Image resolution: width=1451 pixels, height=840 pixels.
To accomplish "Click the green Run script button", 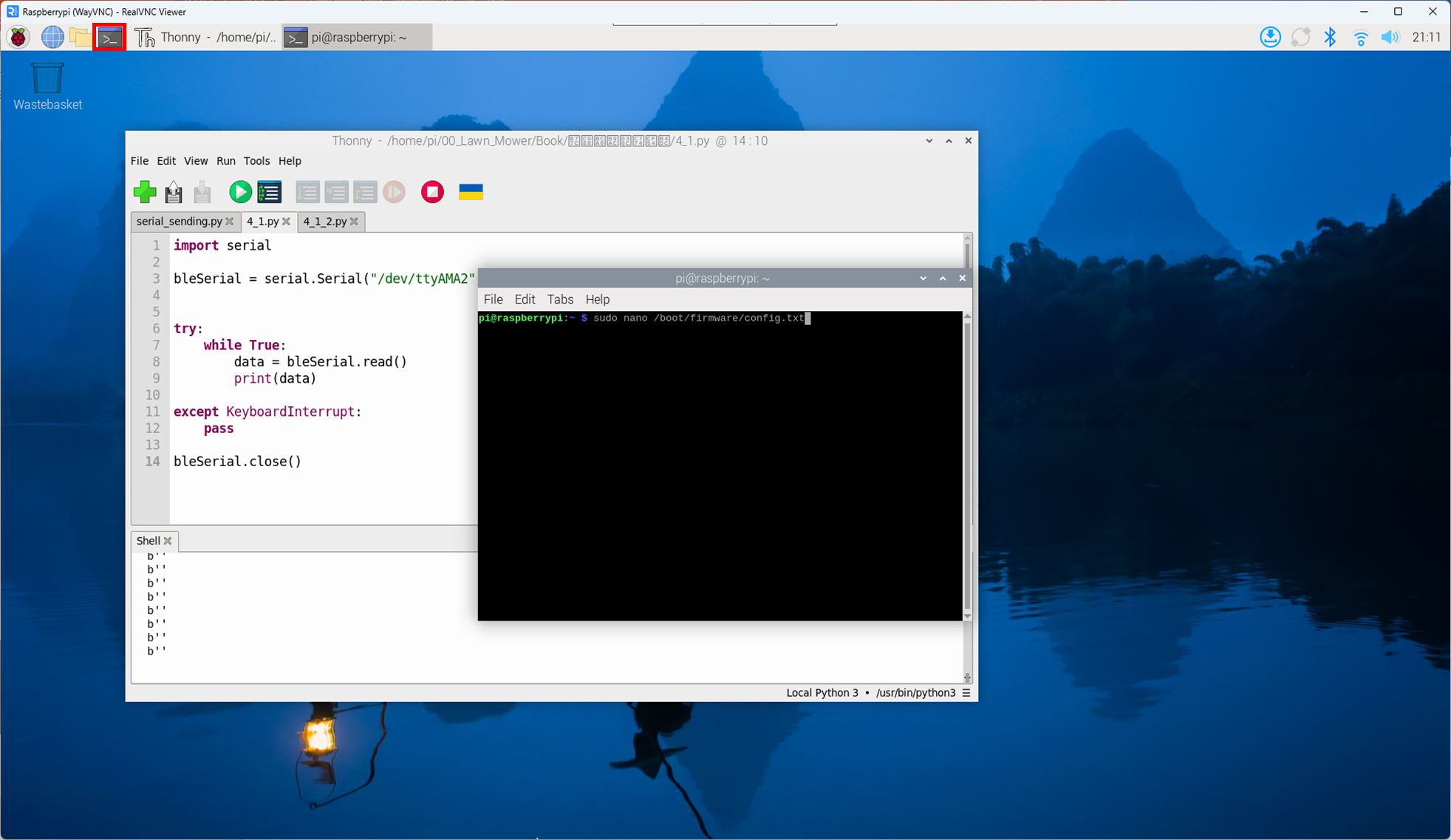I will [239, 192].
